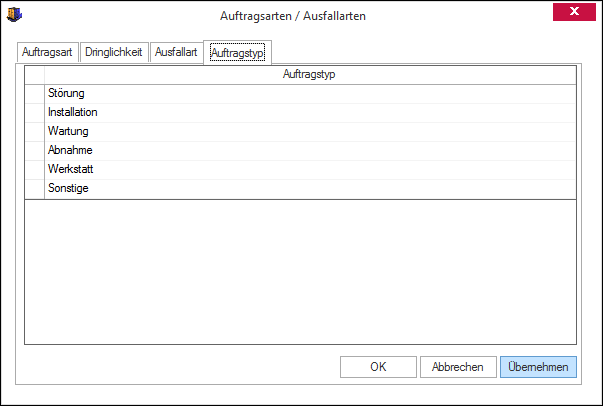The image size is (603, 406).
Task: Click the row selector beside Sonstige
Action: 35,188
